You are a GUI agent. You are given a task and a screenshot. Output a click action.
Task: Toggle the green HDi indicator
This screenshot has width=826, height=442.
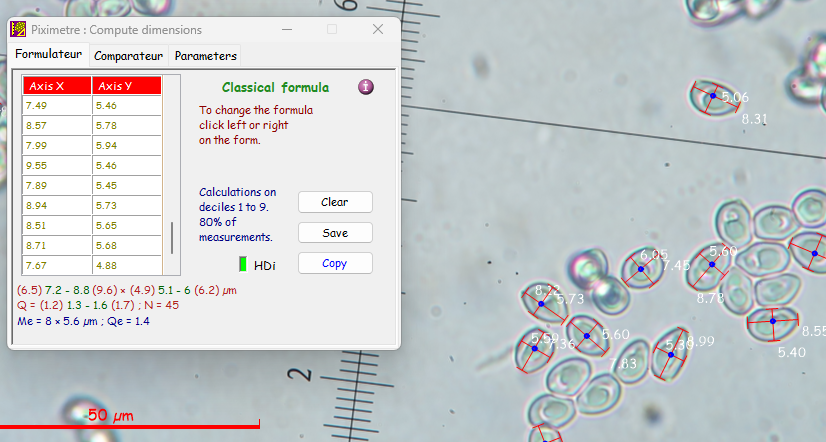(242, 264)
